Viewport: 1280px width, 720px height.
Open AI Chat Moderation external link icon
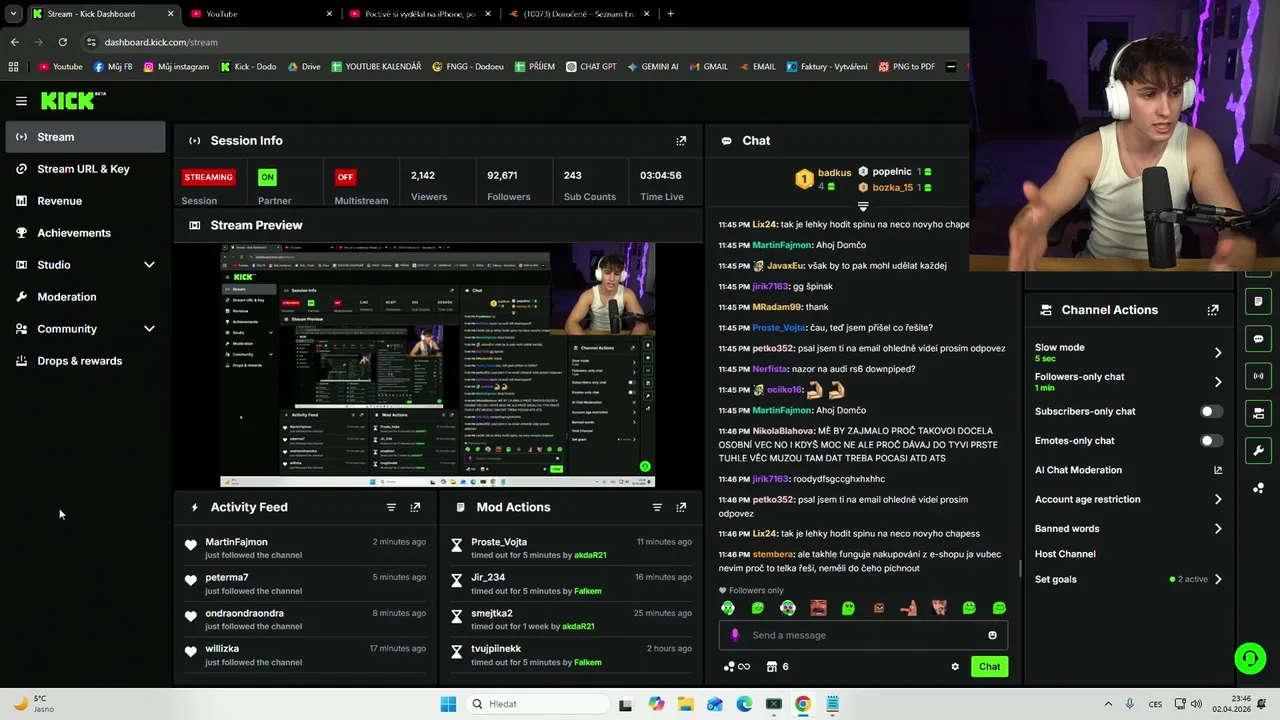(1218, 470)
